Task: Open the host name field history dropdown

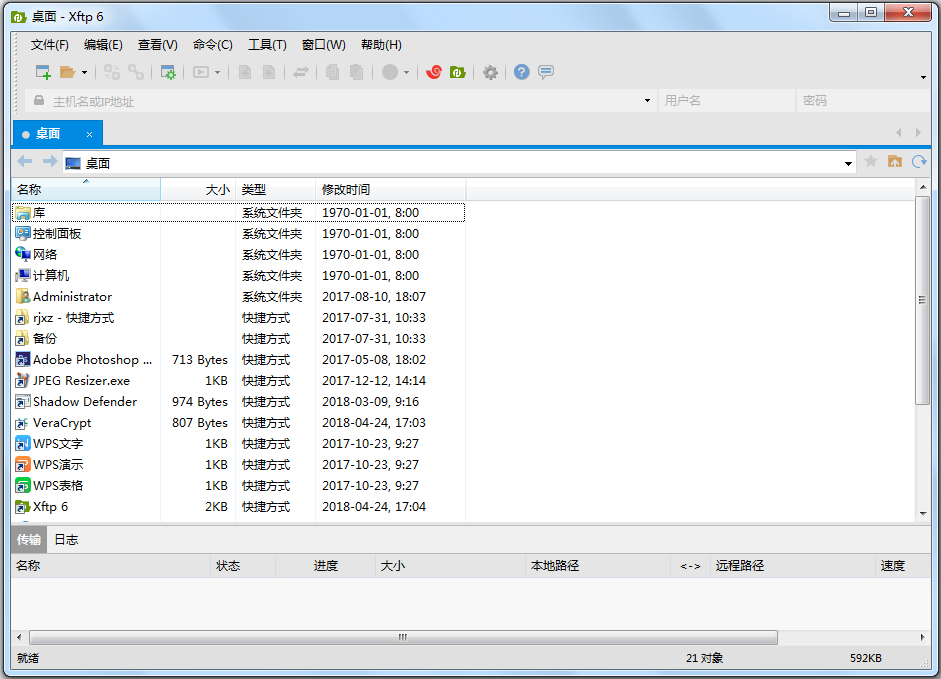Action: pyautogui.click(x=647, y=100)
